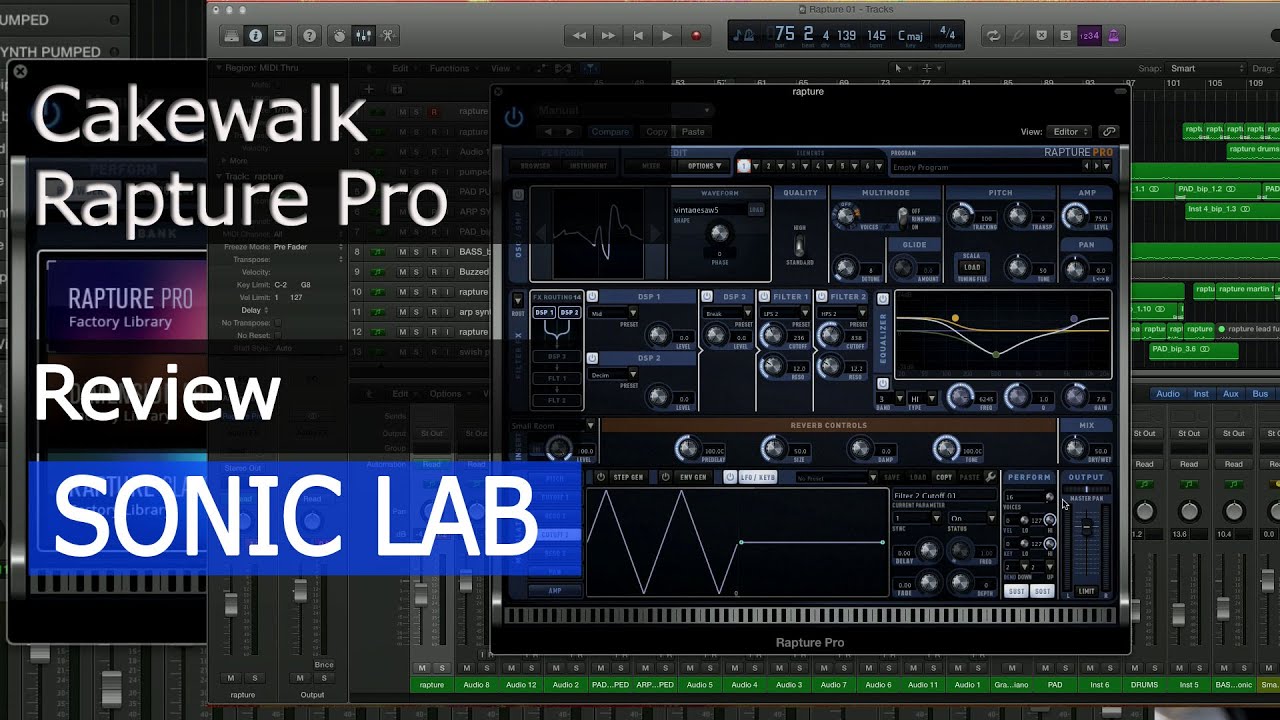Select element 1 tab
Screen dimensions: 1280x720
pos(744,166)
